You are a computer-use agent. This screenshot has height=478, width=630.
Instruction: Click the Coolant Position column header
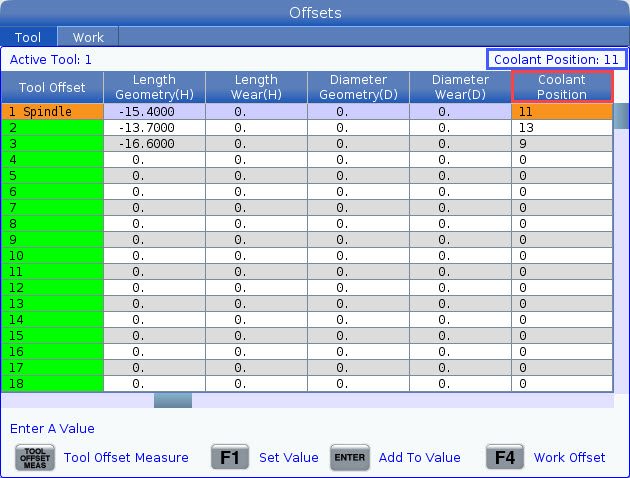point(561,87)
